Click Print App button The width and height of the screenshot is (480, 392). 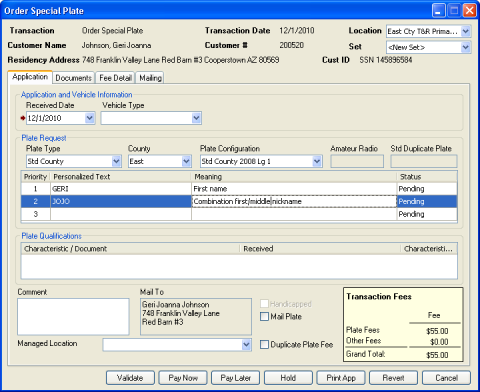pyautogui.click(x=341, y=378)
